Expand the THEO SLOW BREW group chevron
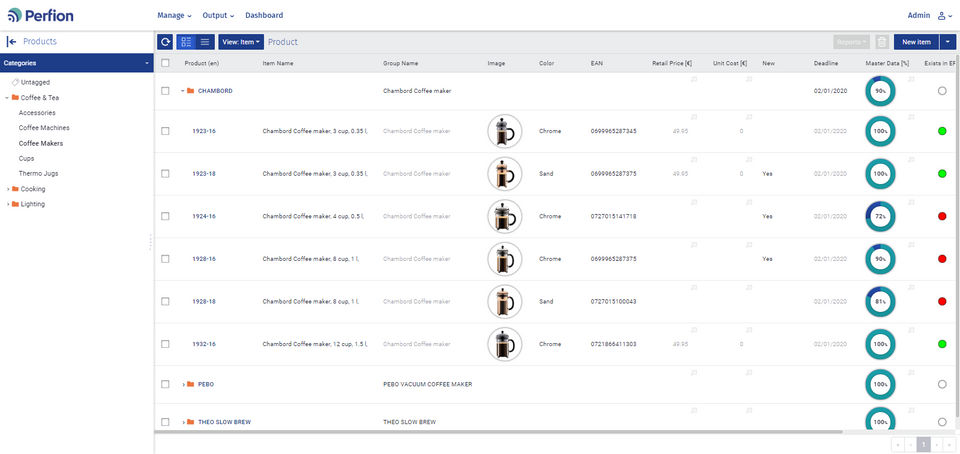960x454 pixels. pos(183,422)
